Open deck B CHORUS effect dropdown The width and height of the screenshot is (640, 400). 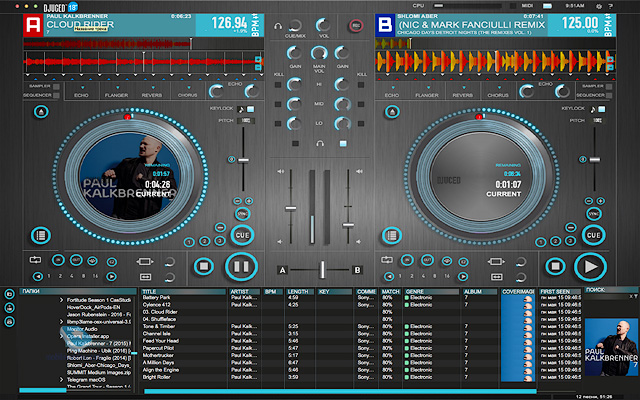[x=499, y=87]
